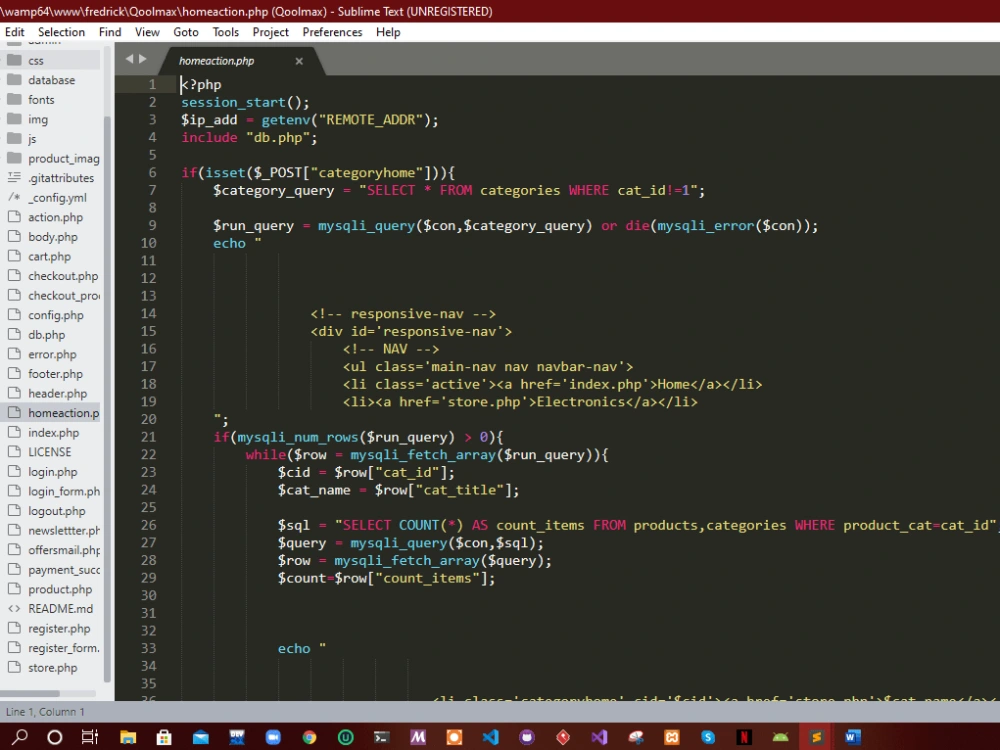The height and width of the screenshot is (750, 1000).
Task: Go to previous tab with left arrow
Action: click(x=129, y=59)
